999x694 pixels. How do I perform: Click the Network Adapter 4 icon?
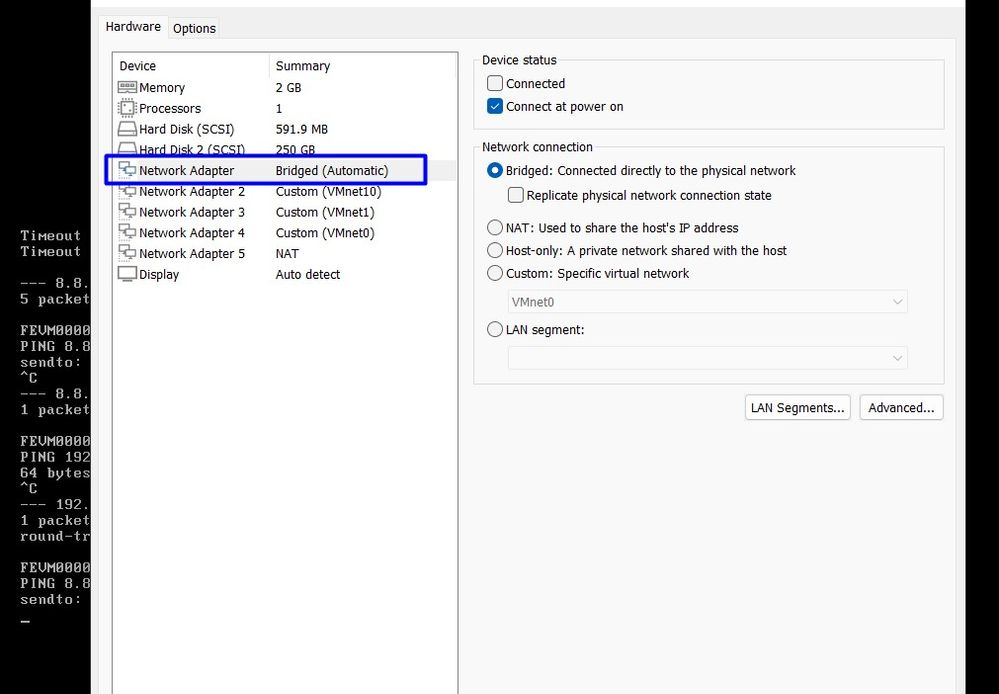127,233
